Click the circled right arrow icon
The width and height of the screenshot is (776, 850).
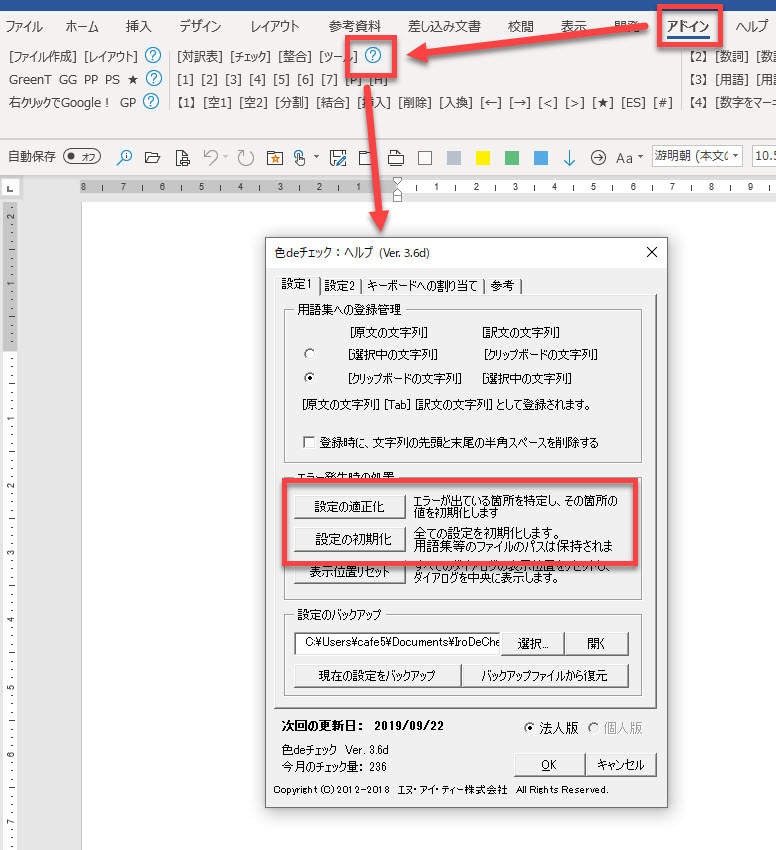point(599,157)
